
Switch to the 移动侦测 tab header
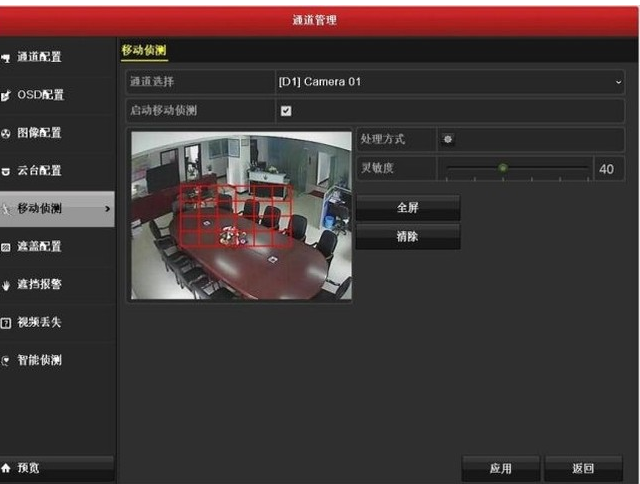click(146, 49)
